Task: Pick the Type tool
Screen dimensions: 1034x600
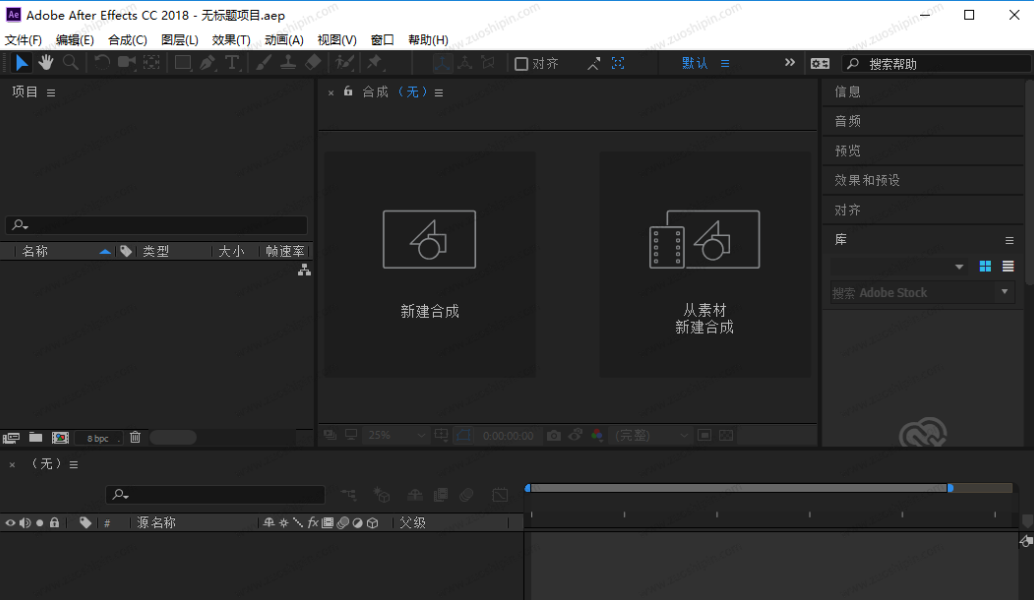Action: (233, 62)
